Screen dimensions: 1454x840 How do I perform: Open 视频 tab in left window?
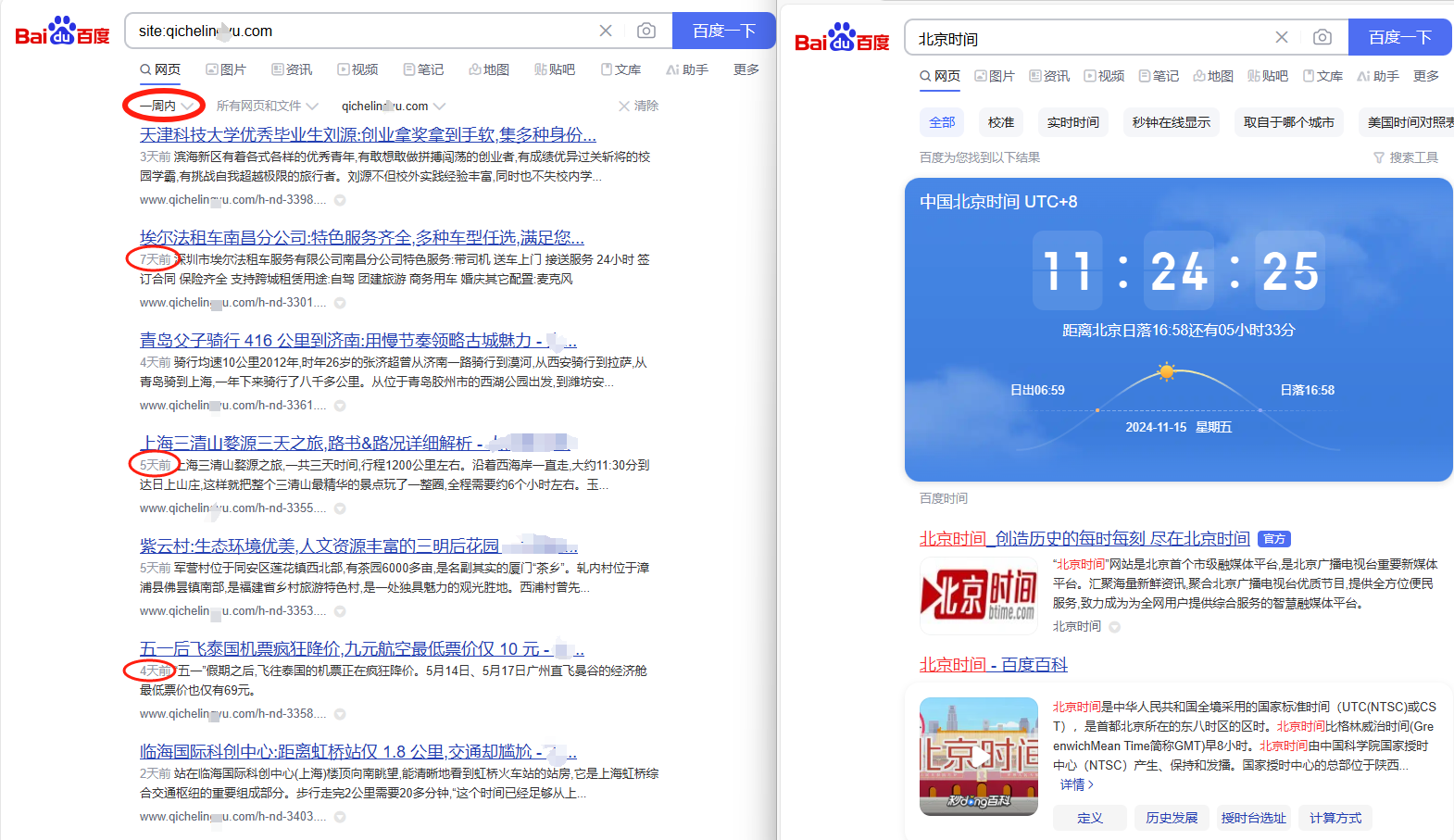(357, 69)
